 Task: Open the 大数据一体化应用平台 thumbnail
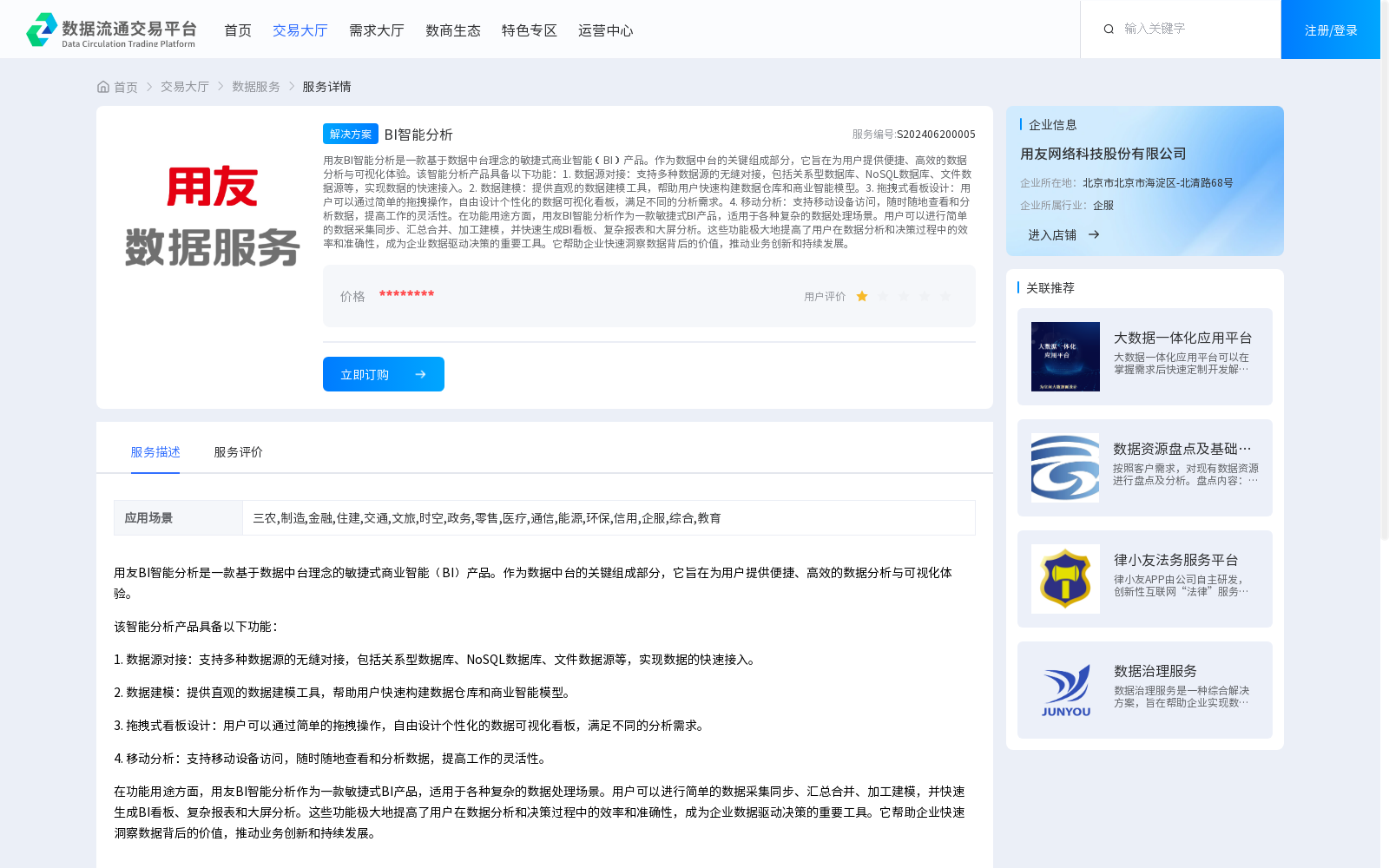click(x=1065, y=357)
